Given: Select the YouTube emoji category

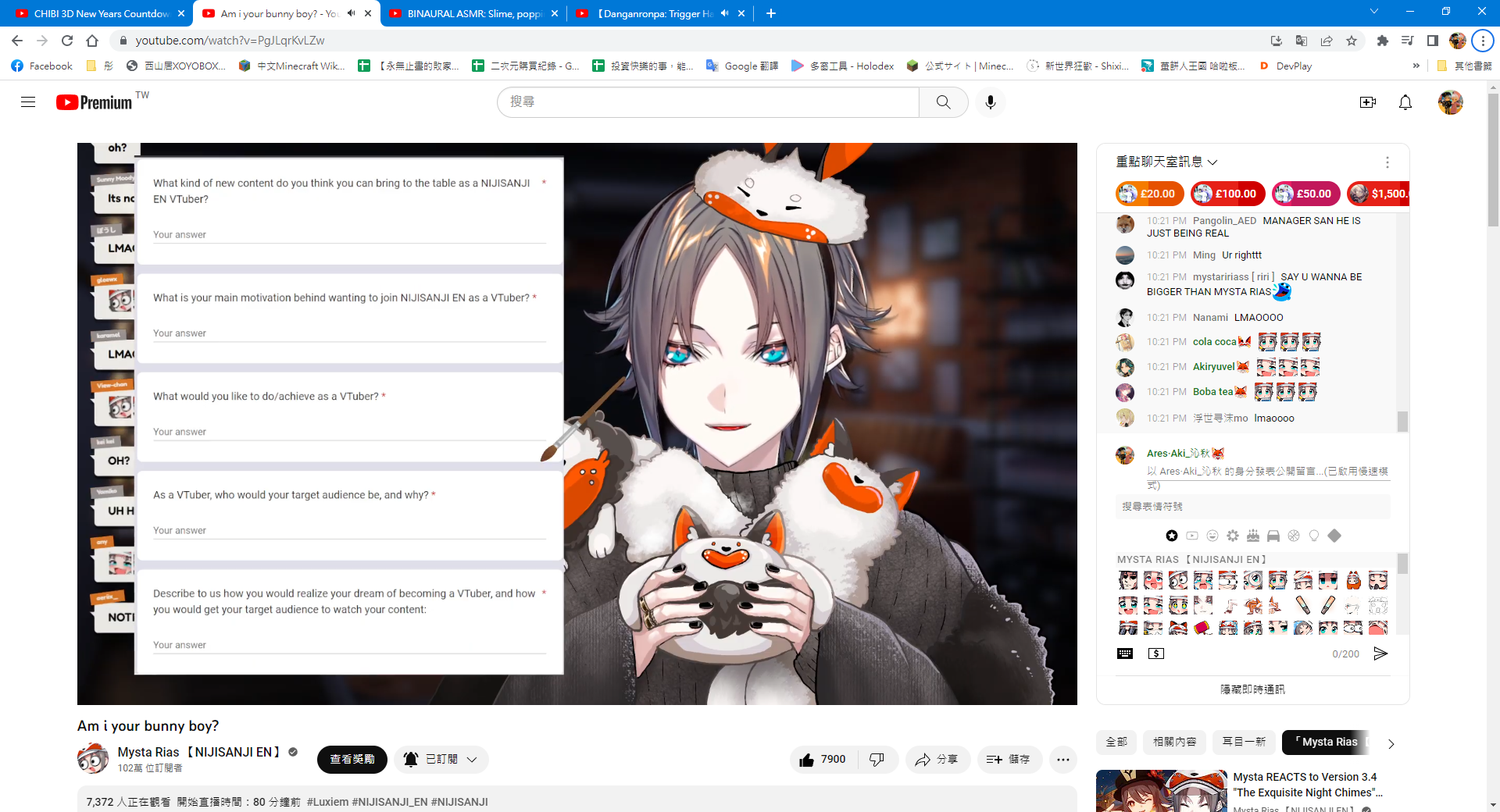Looking at the screenshot, I should click(1192, 536).
